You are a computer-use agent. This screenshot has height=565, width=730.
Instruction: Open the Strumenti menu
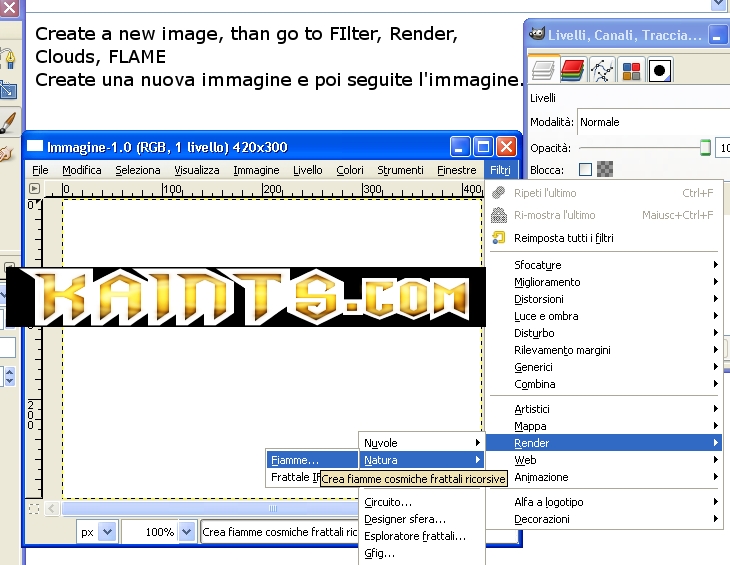[x=400, y=170]
